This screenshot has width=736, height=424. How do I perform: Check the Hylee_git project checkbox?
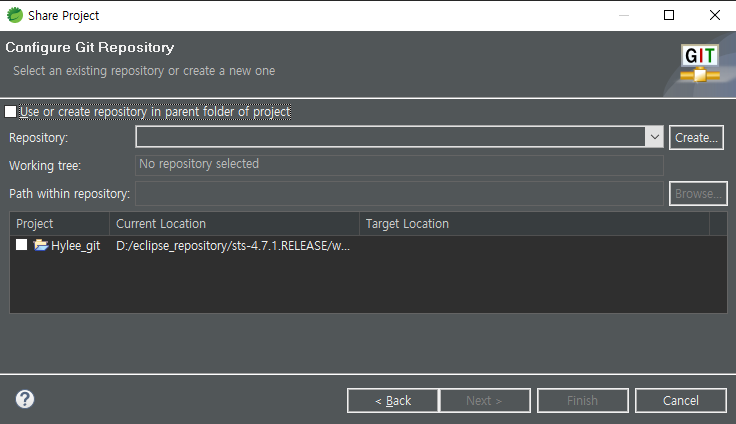(22, 245)
